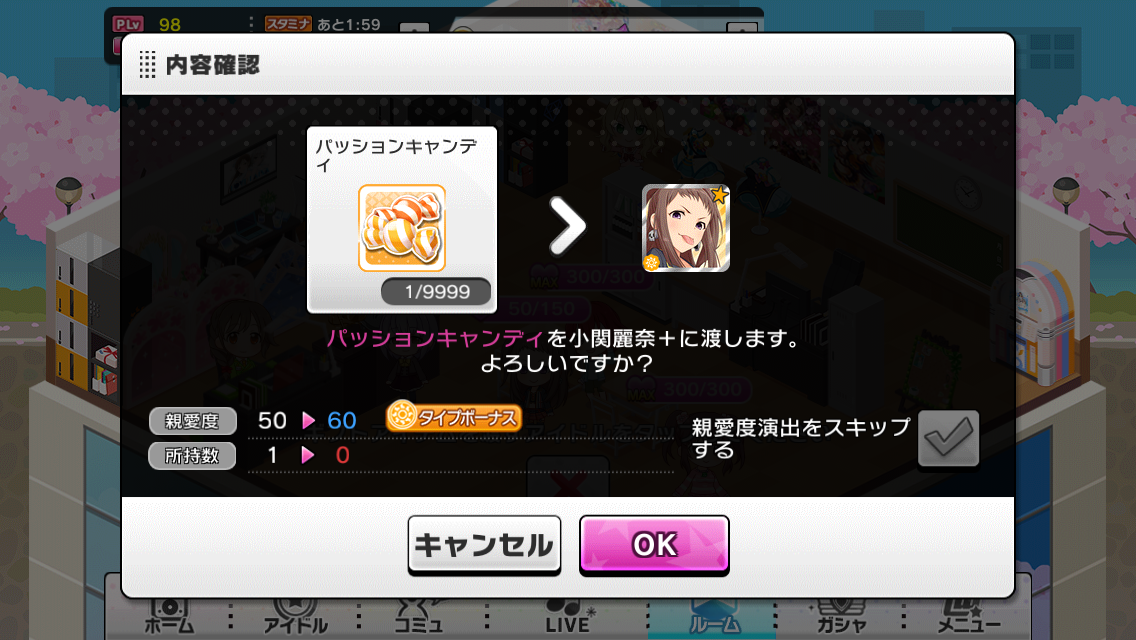
Task: Click the スタミナ timer indicator
Action: click(322, 24)
